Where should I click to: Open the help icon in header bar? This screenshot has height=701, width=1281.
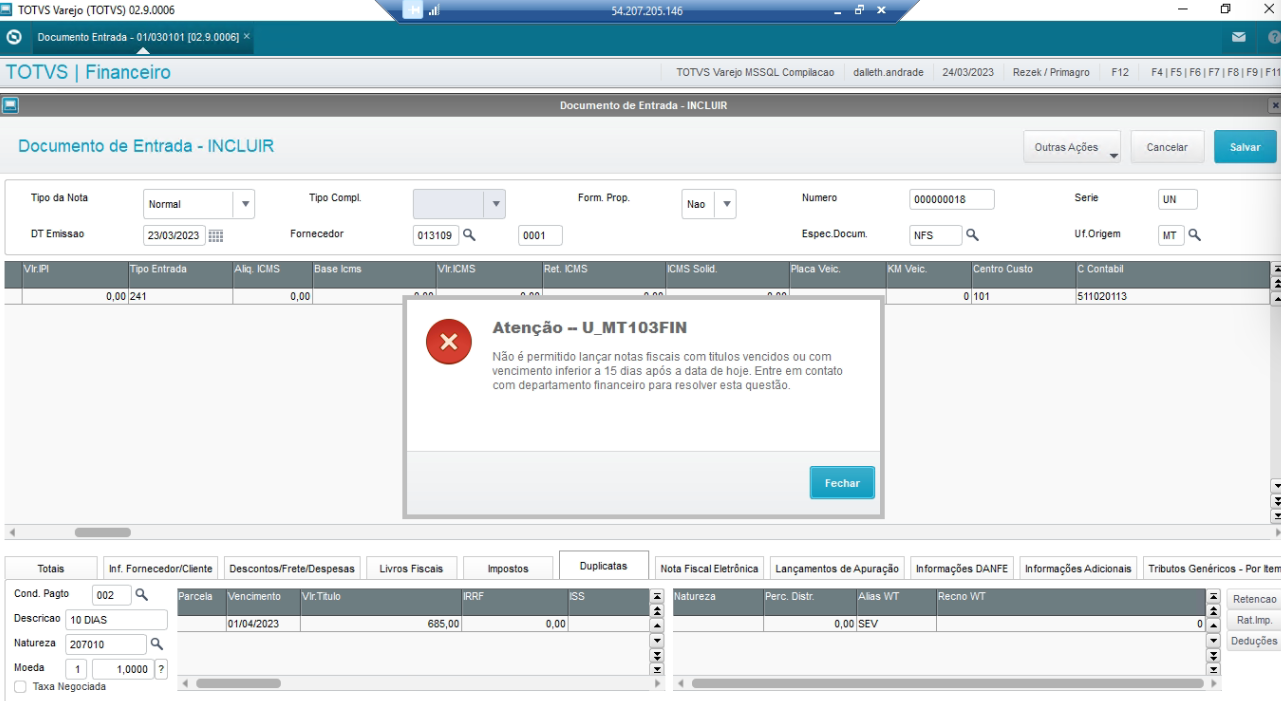[1274, 37]
